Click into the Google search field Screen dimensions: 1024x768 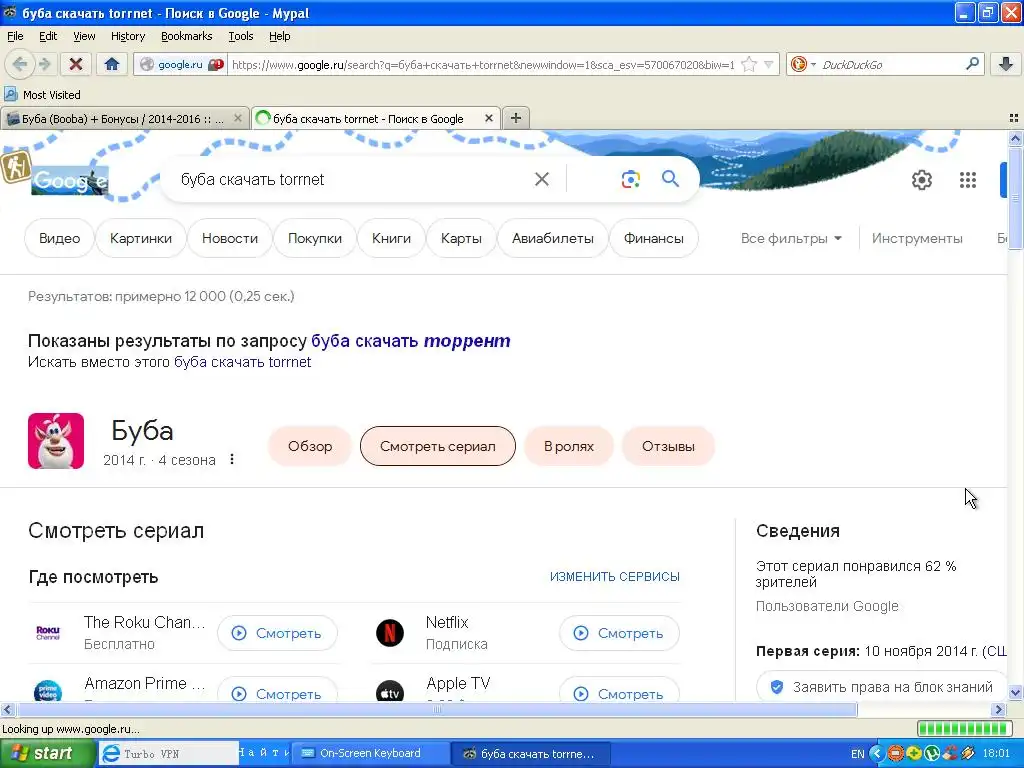[x=353, y=179]
